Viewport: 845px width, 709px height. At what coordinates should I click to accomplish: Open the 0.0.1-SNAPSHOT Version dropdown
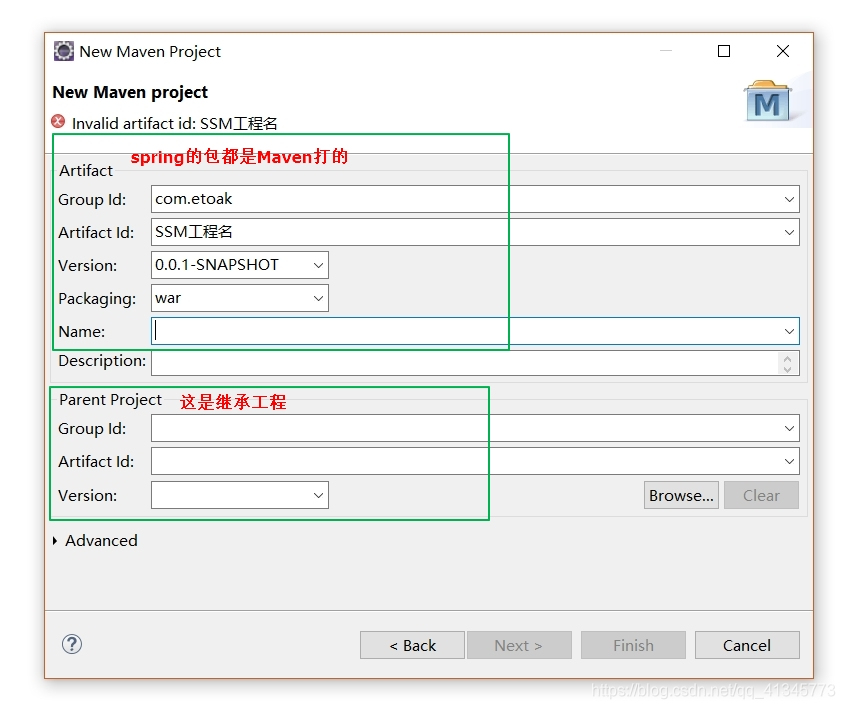[x=318, y=265]
